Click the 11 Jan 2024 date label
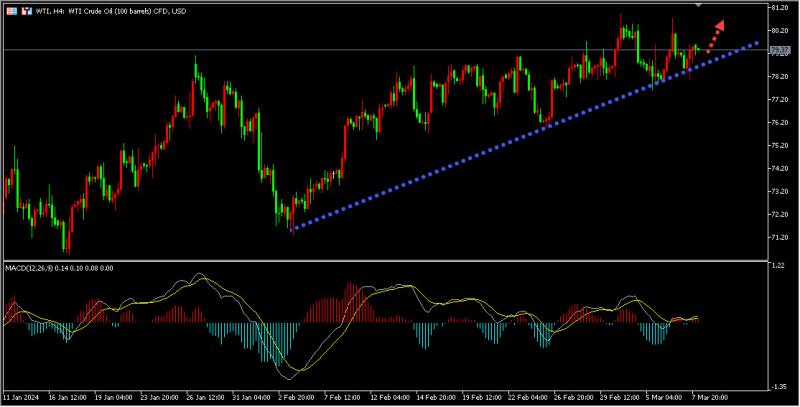800x407 pixels. pyautogui.click(x=21, y=397)
